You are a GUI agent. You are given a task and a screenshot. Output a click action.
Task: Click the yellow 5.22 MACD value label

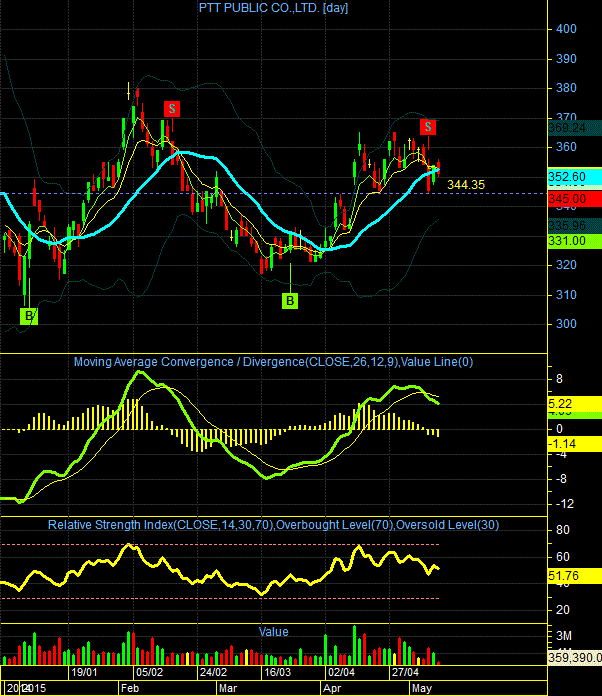coord(574,403)
